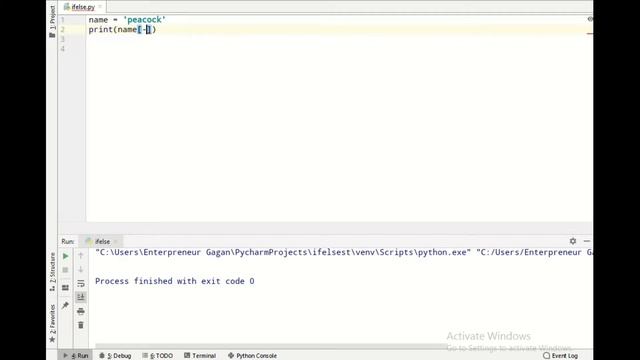Click line number 3 in the gutter

62,39
